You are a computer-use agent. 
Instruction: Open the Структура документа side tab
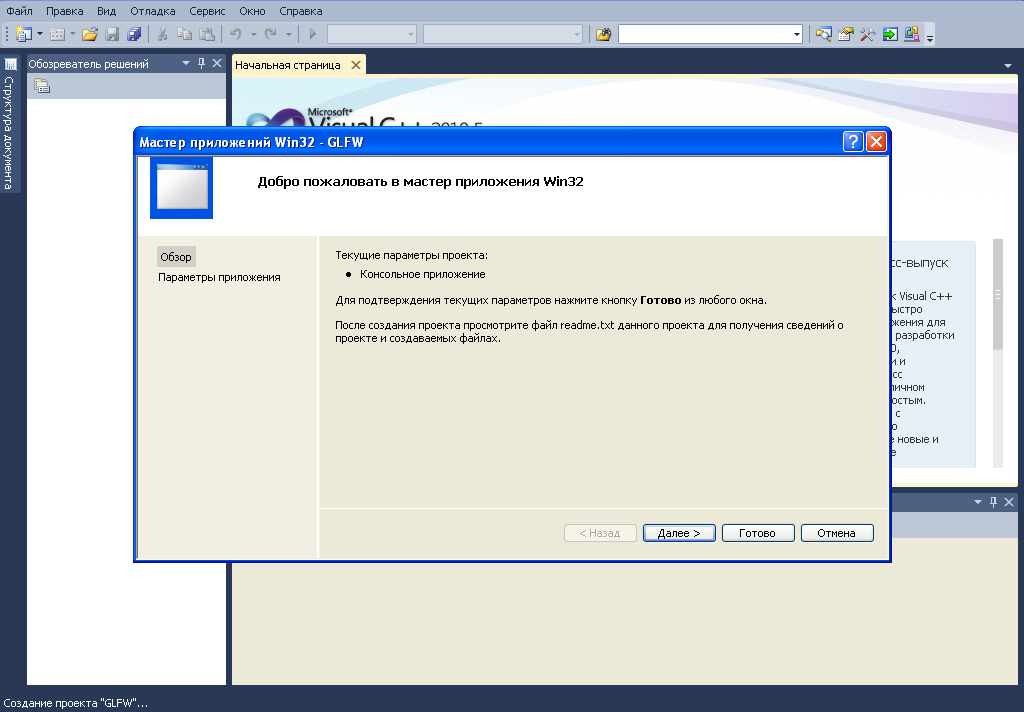tap(10, 124)
